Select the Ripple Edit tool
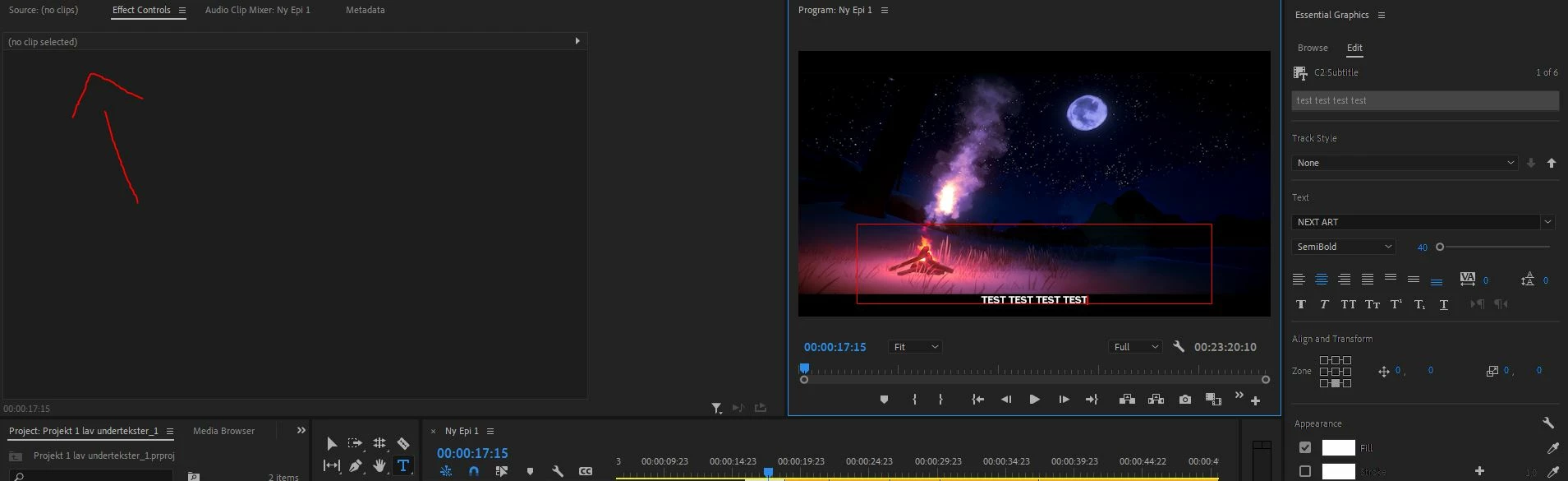This screenshot has height=481, width=1568. [379, 443]
